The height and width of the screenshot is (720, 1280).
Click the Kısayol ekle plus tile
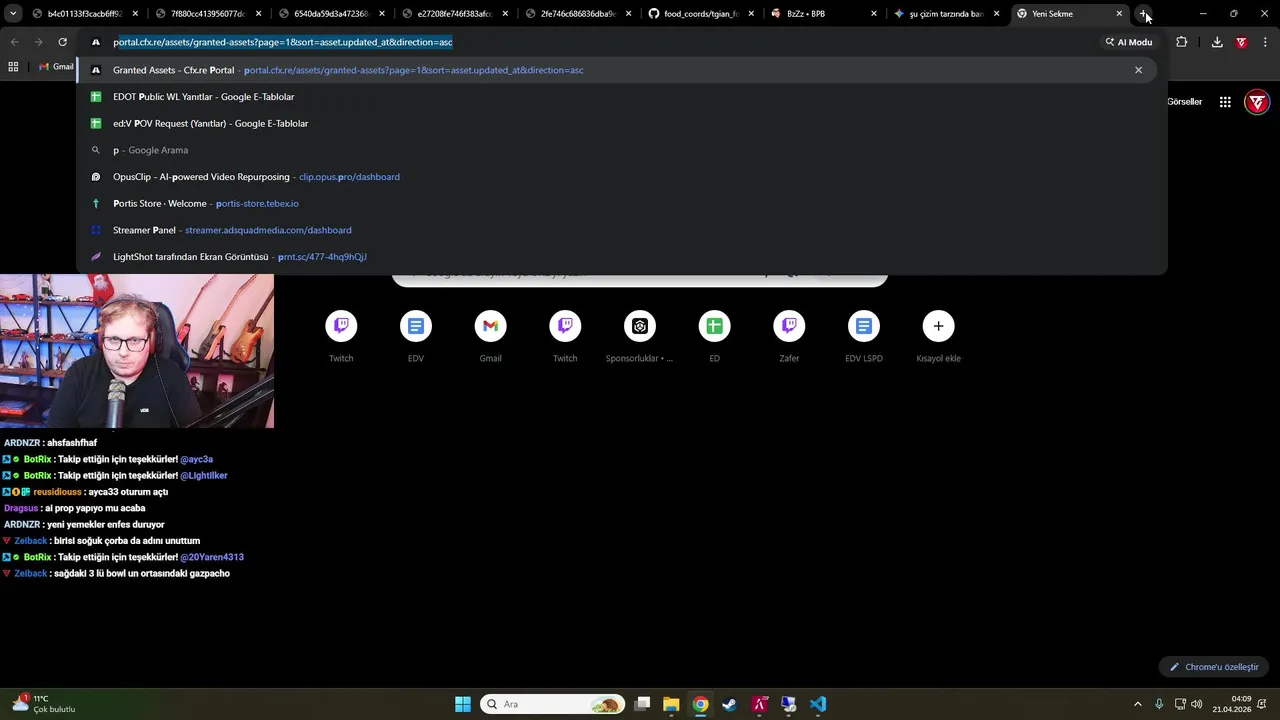click(938, 337)
